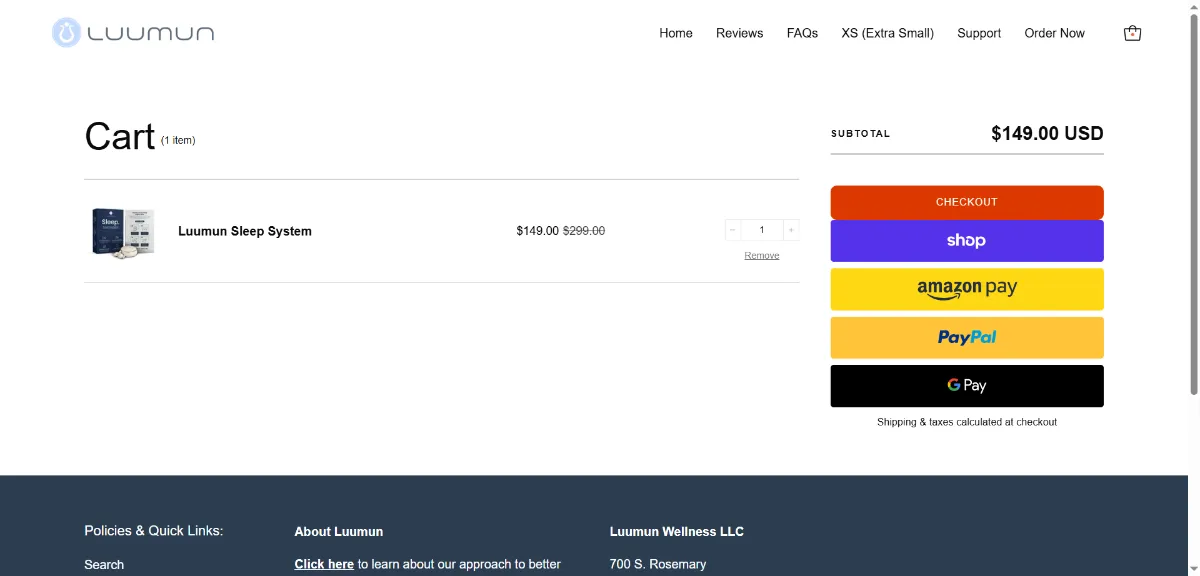Click the $149.00 item price
The image size is (1200, 576).
pos(538,231)
